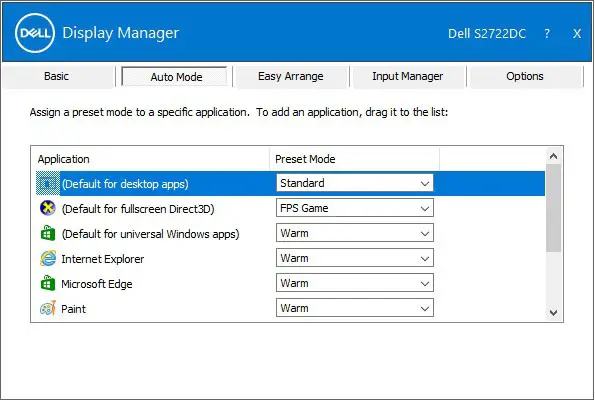595x401 pixels.
Task: Open preset dropdown for universal Windows apps
Action: [355, 233]
